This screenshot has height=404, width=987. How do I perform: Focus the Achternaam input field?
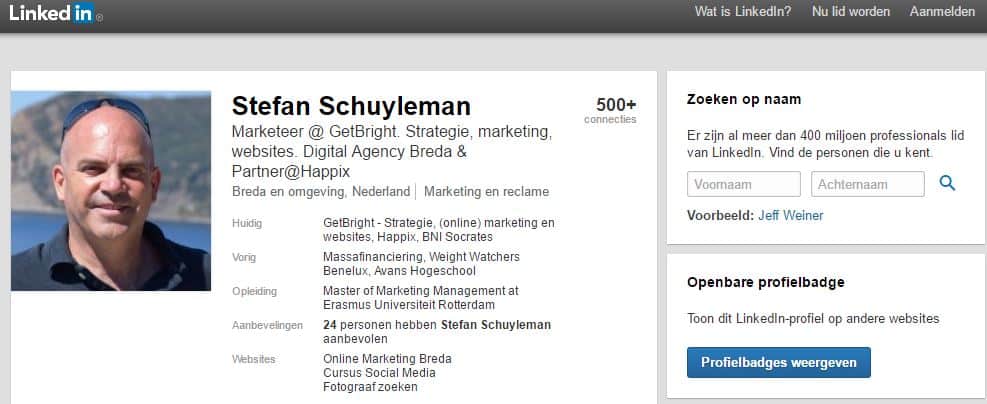tap(868, 184)
